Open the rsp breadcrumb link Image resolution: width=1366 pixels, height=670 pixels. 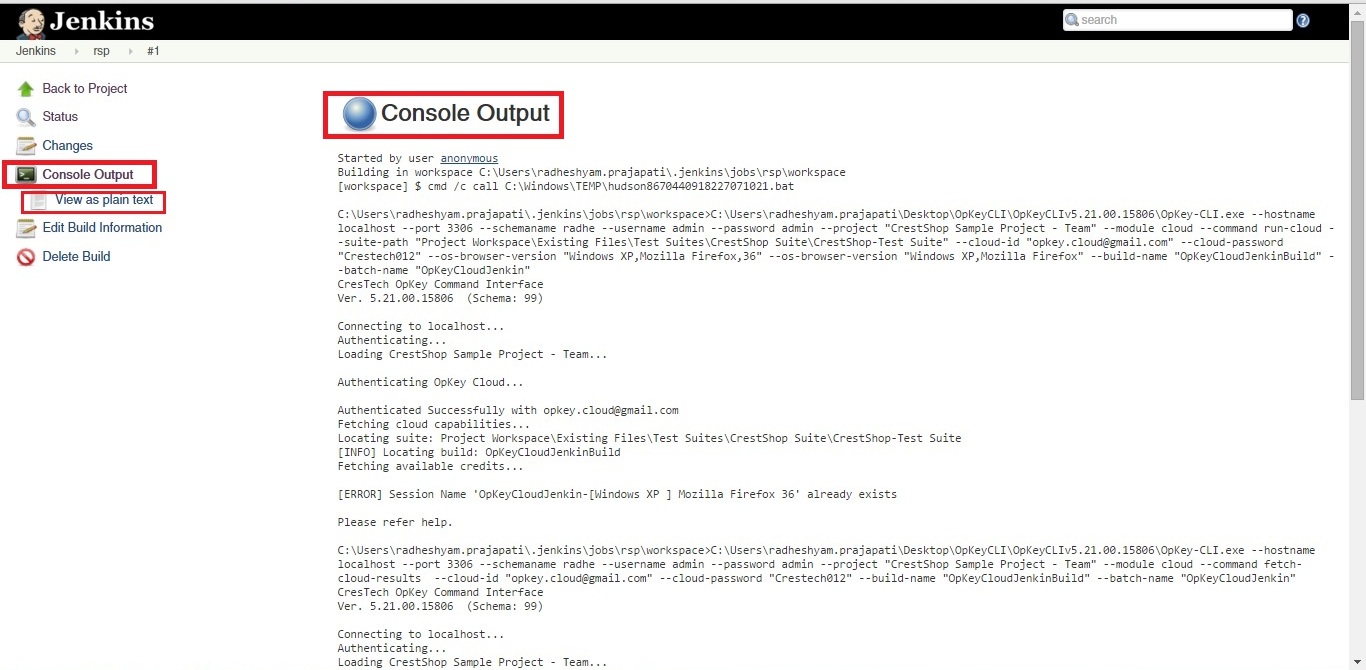coord(101,51)
